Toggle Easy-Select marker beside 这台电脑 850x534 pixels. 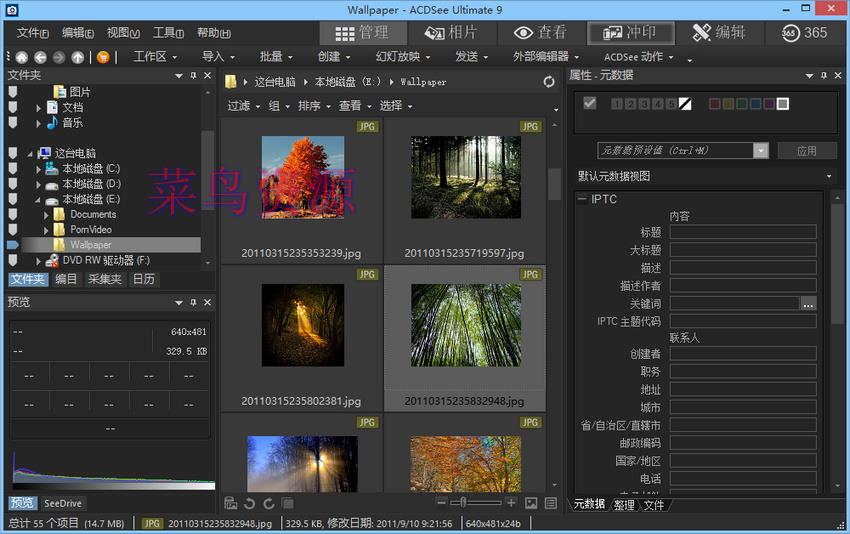(x=13, y=153)
